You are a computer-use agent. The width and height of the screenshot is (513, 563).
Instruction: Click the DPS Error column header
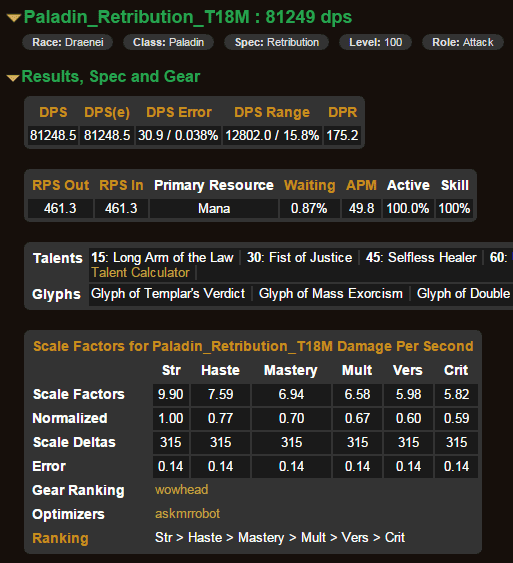[179, 112]
